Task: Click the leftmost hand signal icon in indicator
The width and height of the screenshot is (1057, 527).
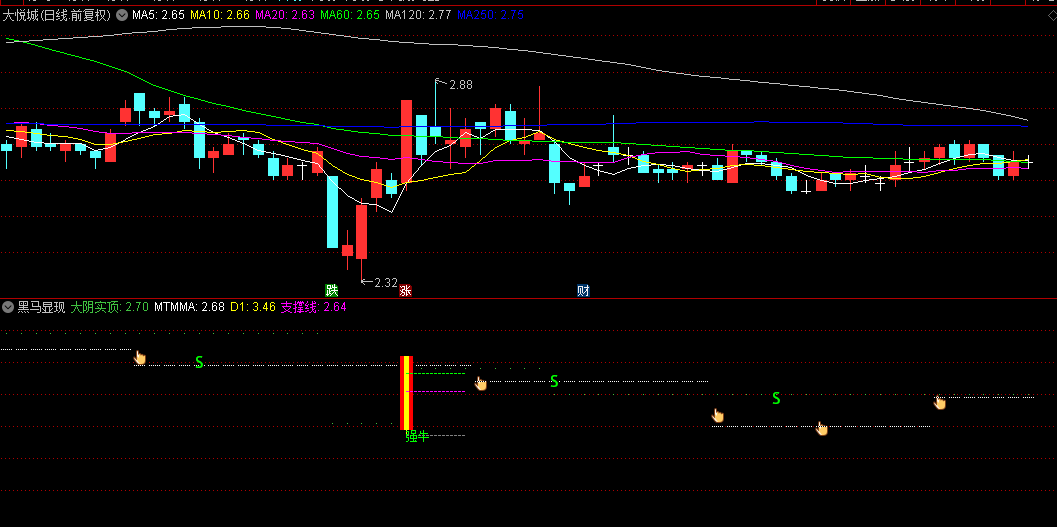Action: click(140, 357)
